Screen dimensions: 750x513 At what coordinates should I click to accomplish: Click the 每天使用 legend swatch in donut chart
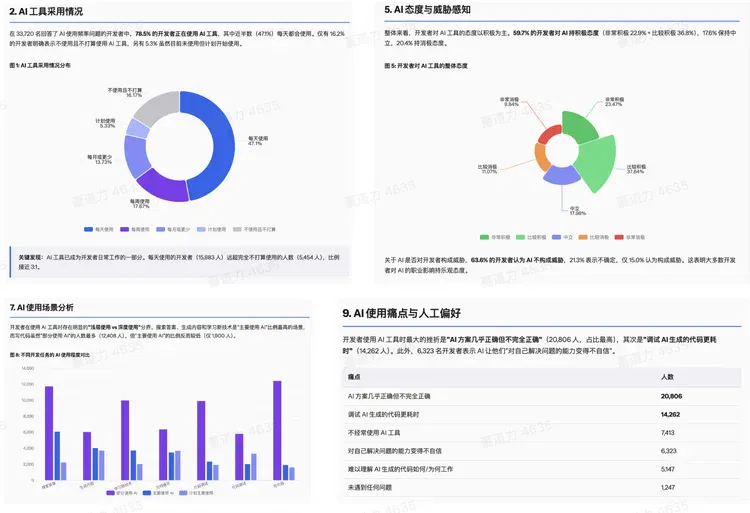click(88, 229)
